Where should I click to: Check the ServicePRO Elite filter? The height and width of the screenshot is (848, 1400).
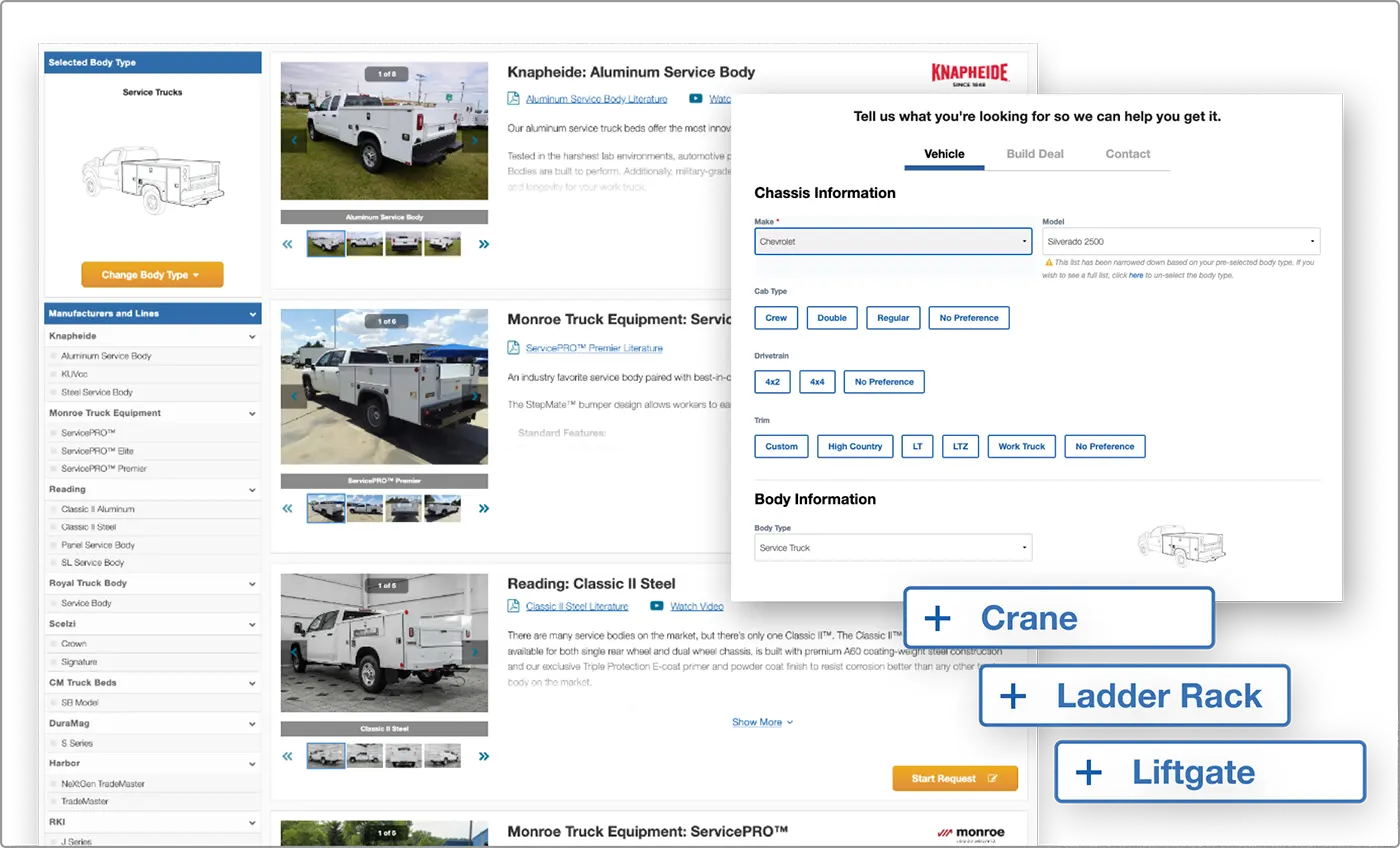click(x=54, y=451)
